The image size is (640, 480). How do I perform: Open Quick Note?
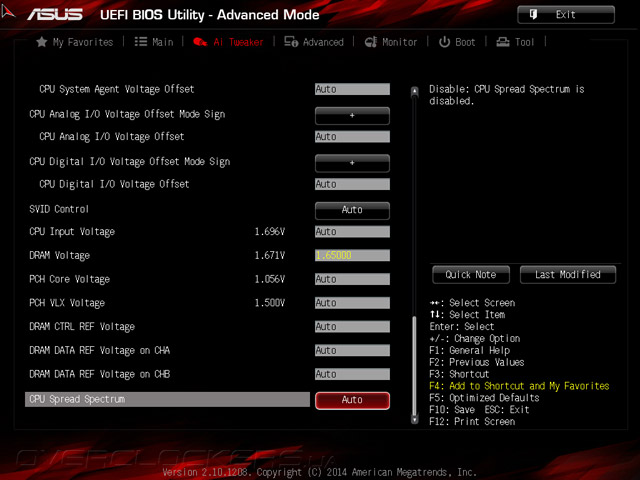471,275
